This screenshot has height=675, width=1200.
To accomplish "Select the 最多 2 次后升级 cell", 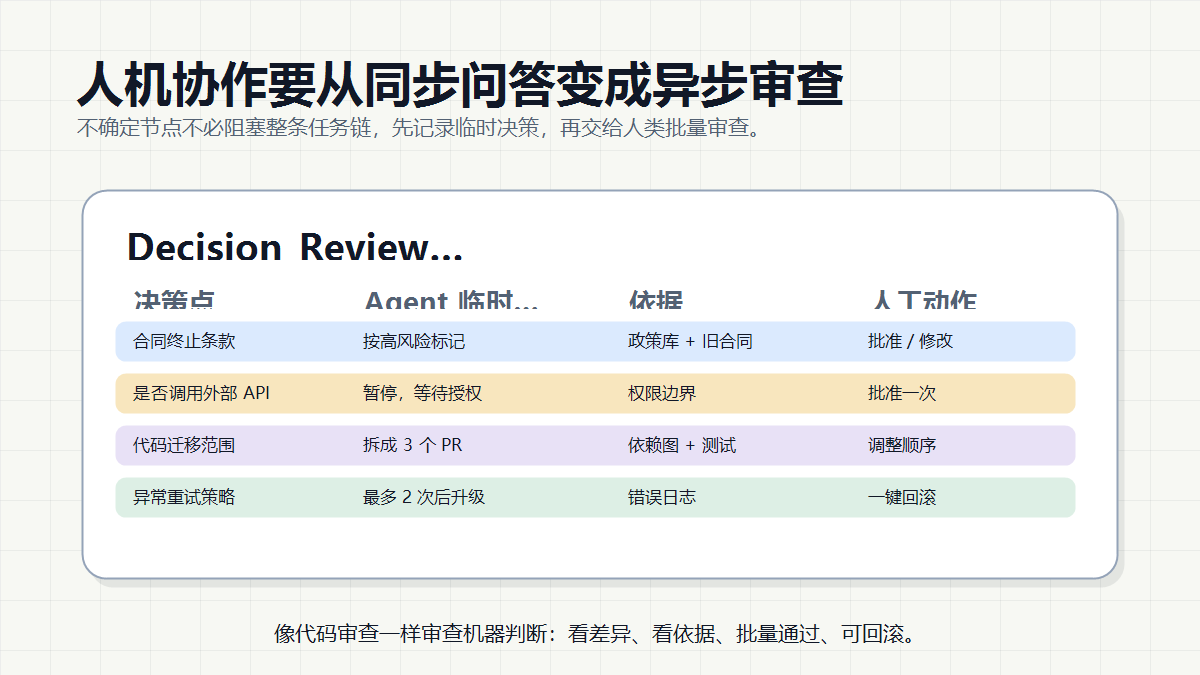I will [424, 497].
